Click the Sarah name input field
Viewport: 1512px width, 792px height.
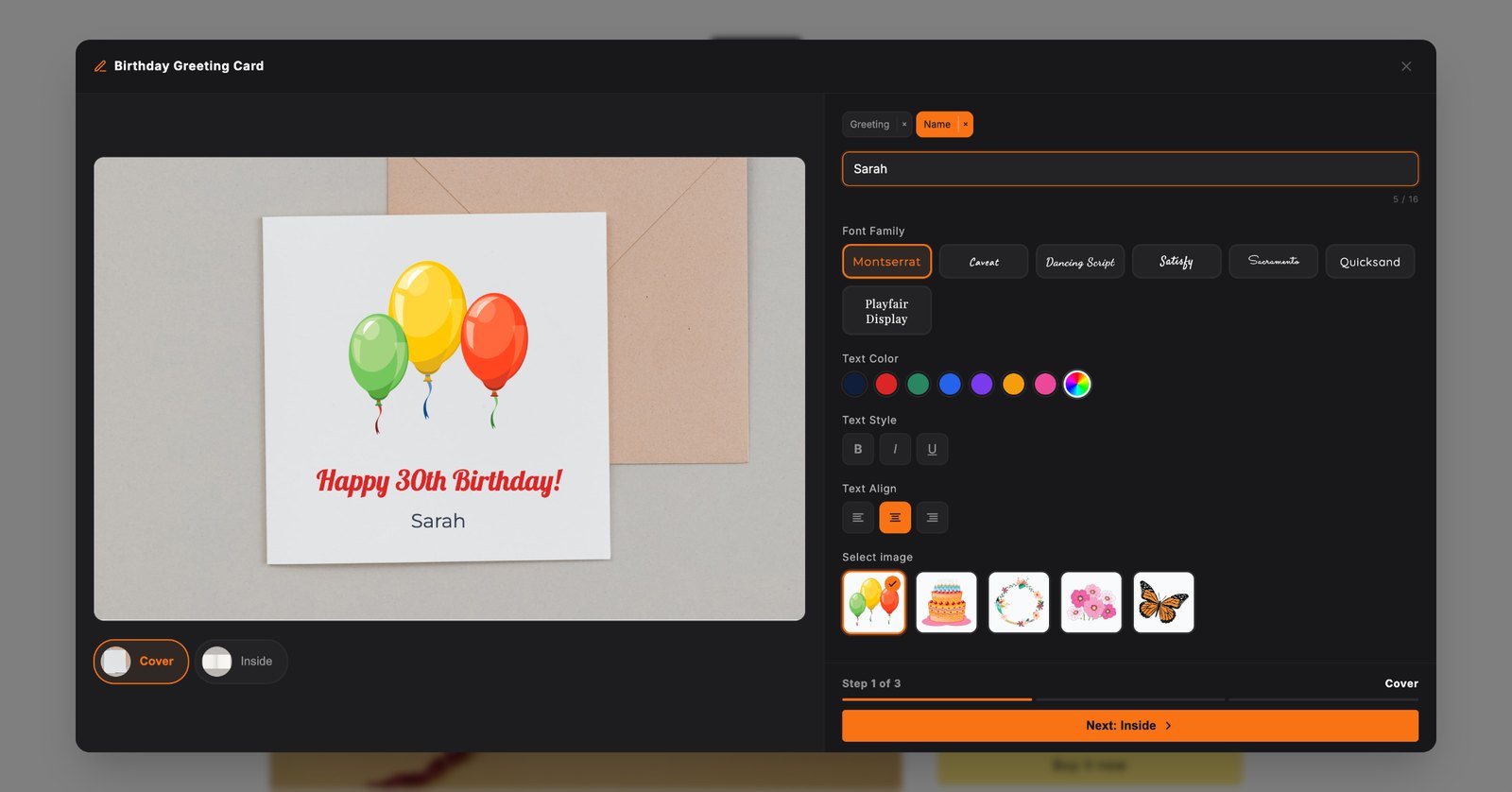(x=1130, y=169)
